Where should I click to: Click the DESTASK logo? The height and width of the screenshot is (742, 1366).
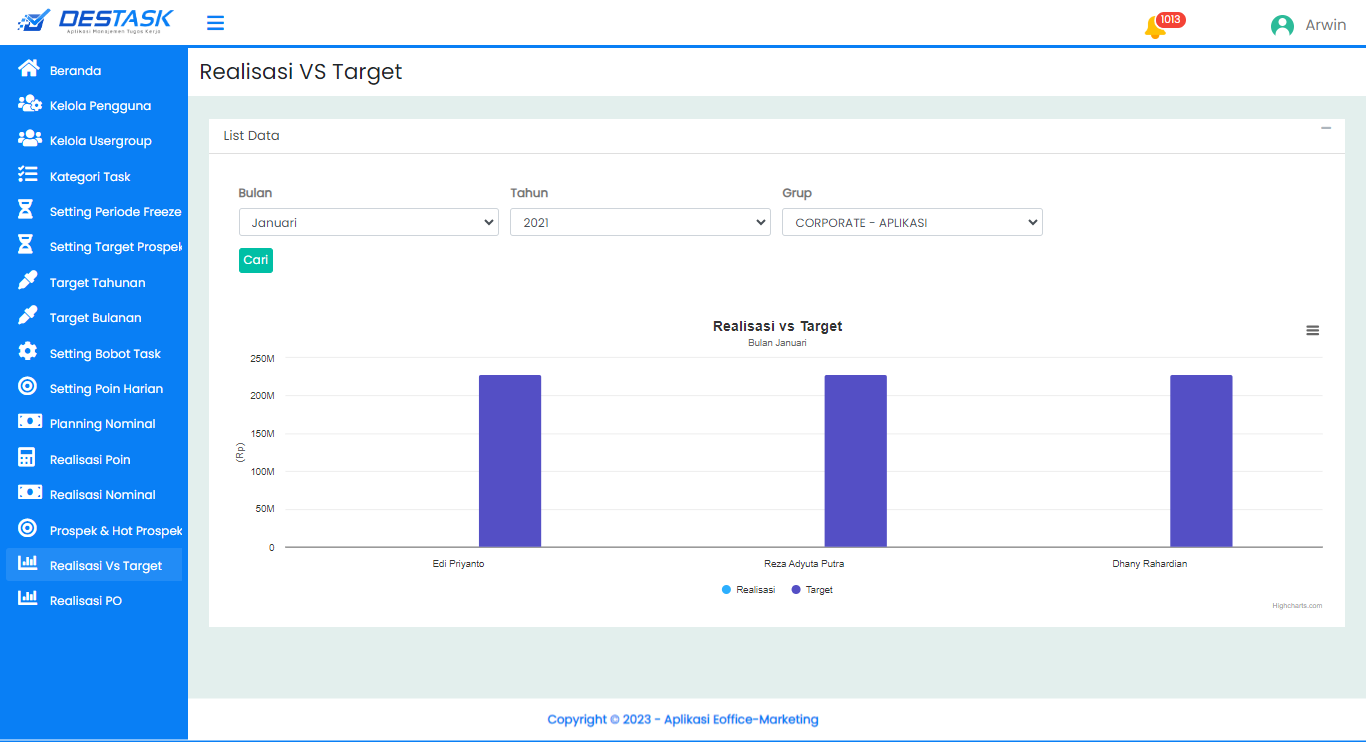tap(96, 21)
